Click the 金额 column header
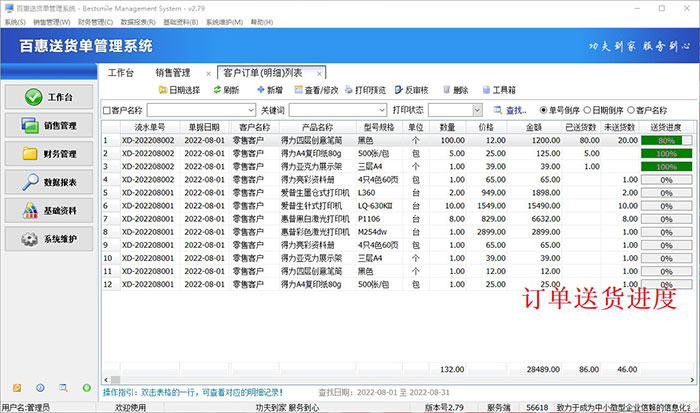700x413 pixels. pos(534,127)
